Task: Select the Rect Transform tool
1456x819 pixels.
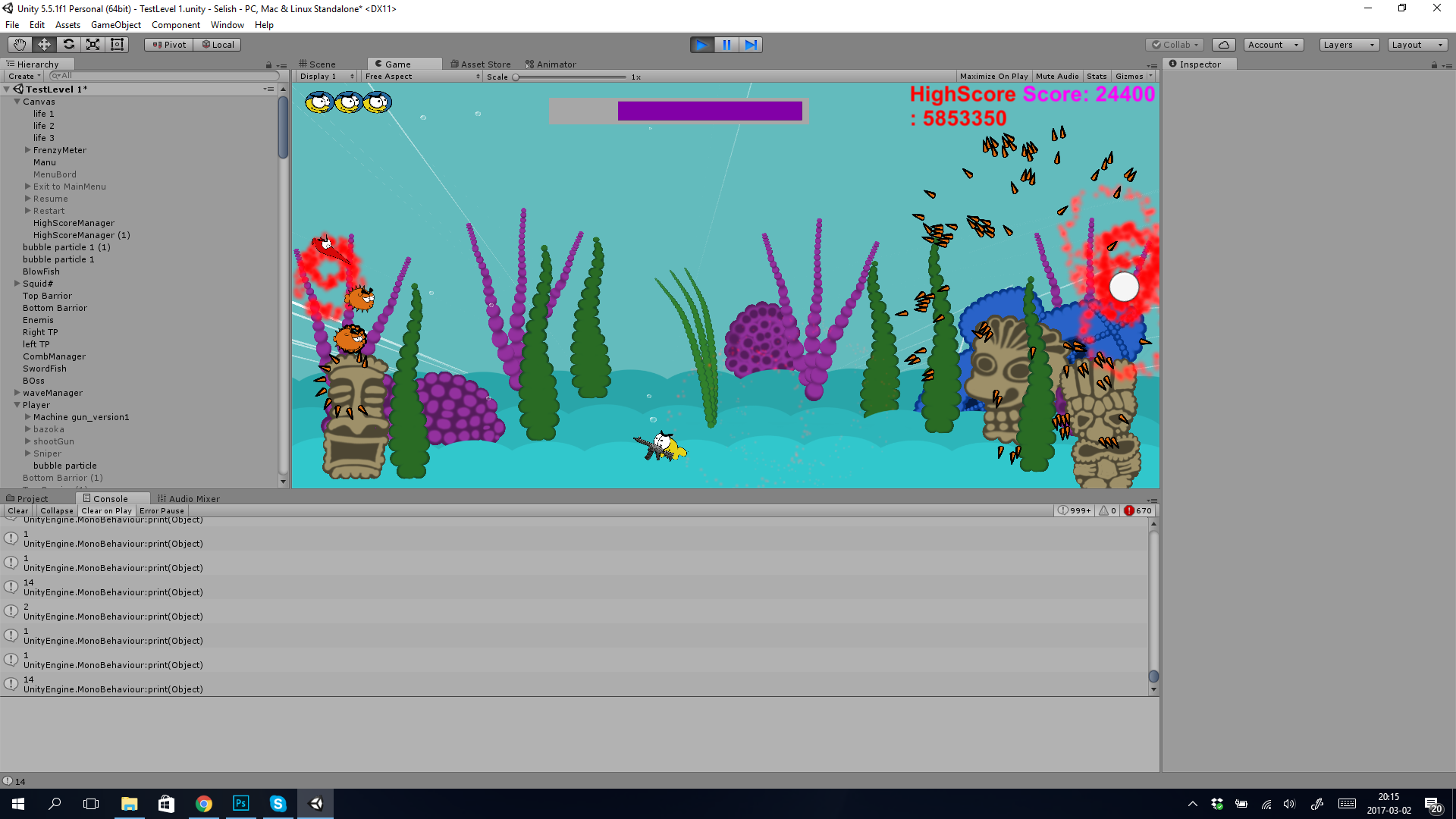Action: coord(117,45)
